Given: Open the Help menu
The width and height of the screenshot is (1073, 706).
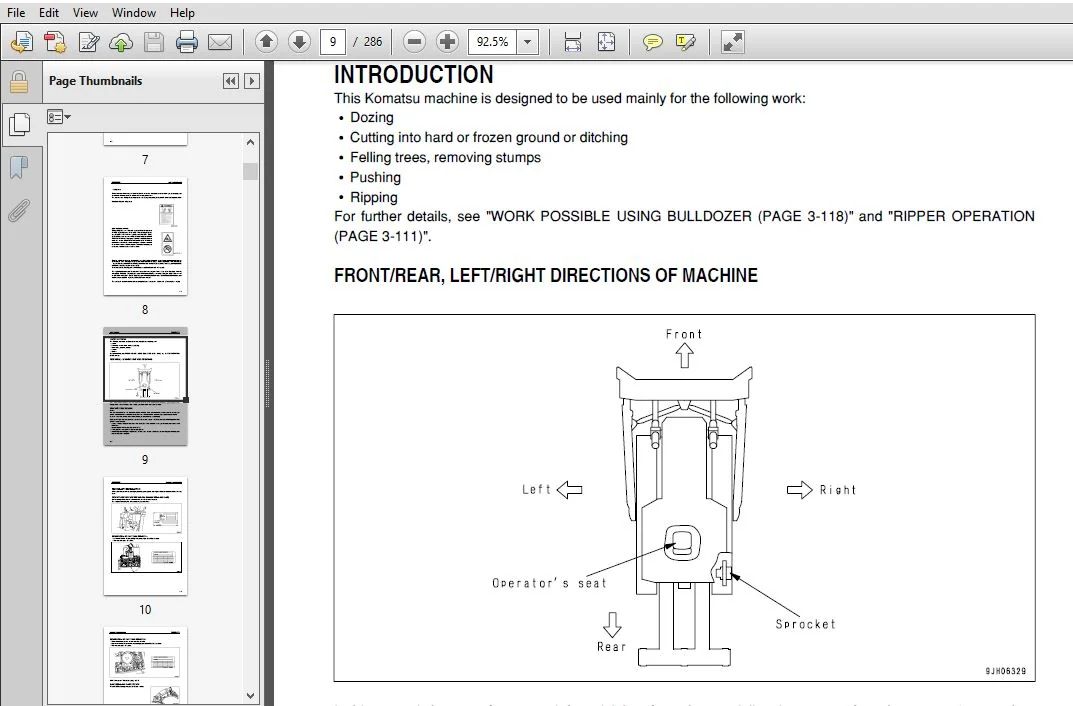Looking at the screenshot, I should pyautogui.click(x=182, y=12).
